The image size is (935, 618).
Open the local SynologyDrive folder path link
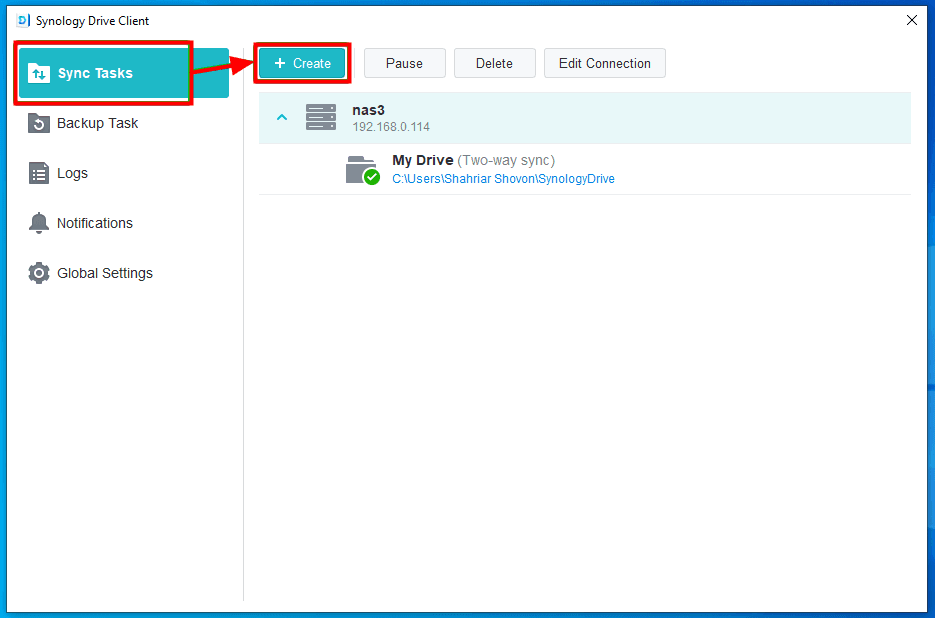[x=503, y=179]
